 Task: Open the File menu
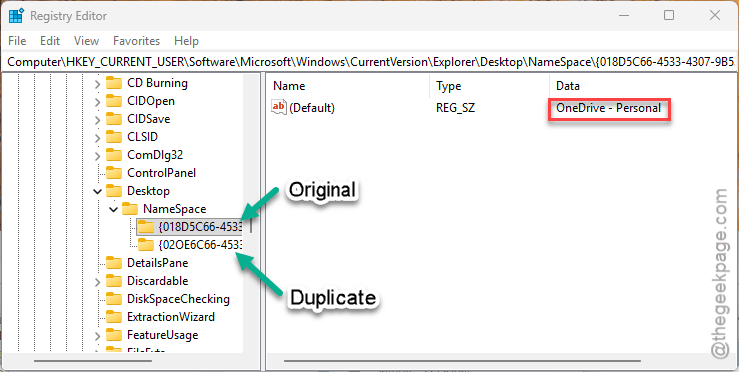(x=17, y=41)
